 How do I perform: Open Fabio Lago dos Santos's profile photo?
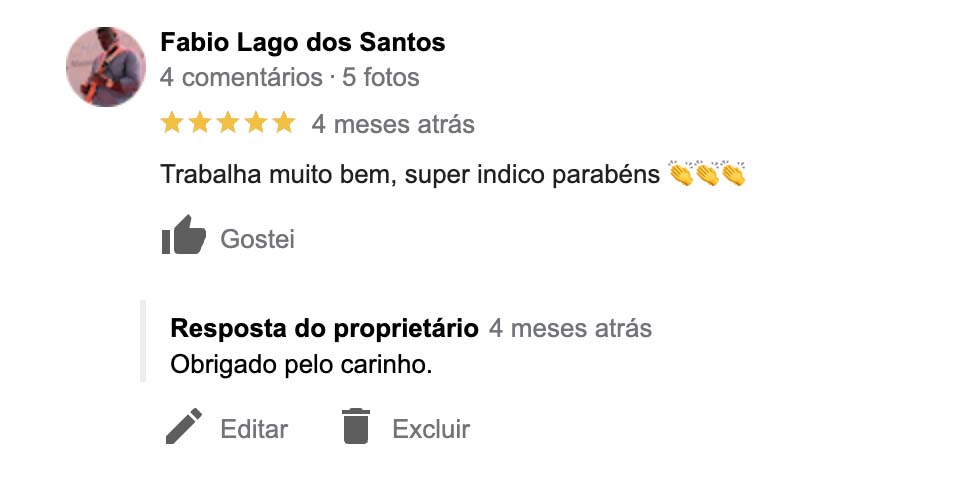105,66
